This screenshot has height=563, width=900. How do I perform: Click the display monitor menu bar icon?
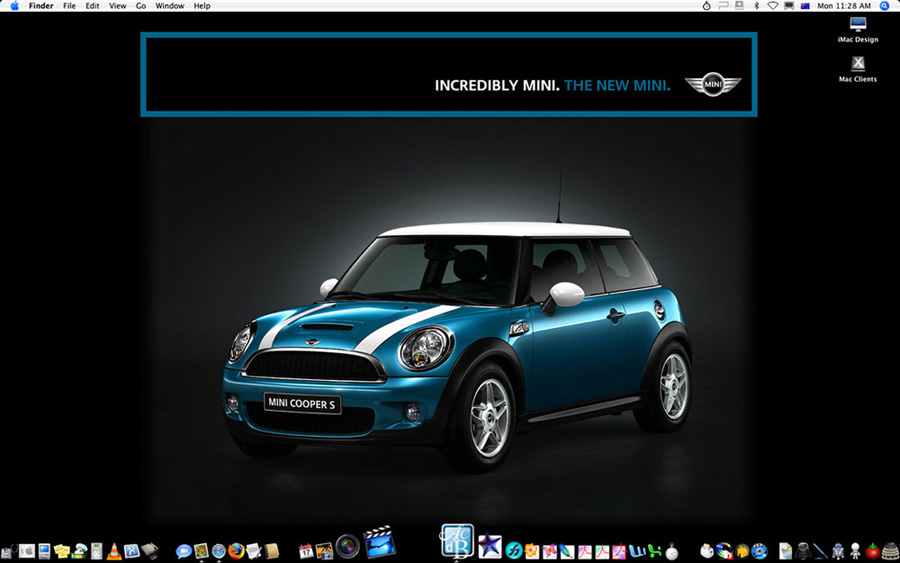(x=789, y=6)
